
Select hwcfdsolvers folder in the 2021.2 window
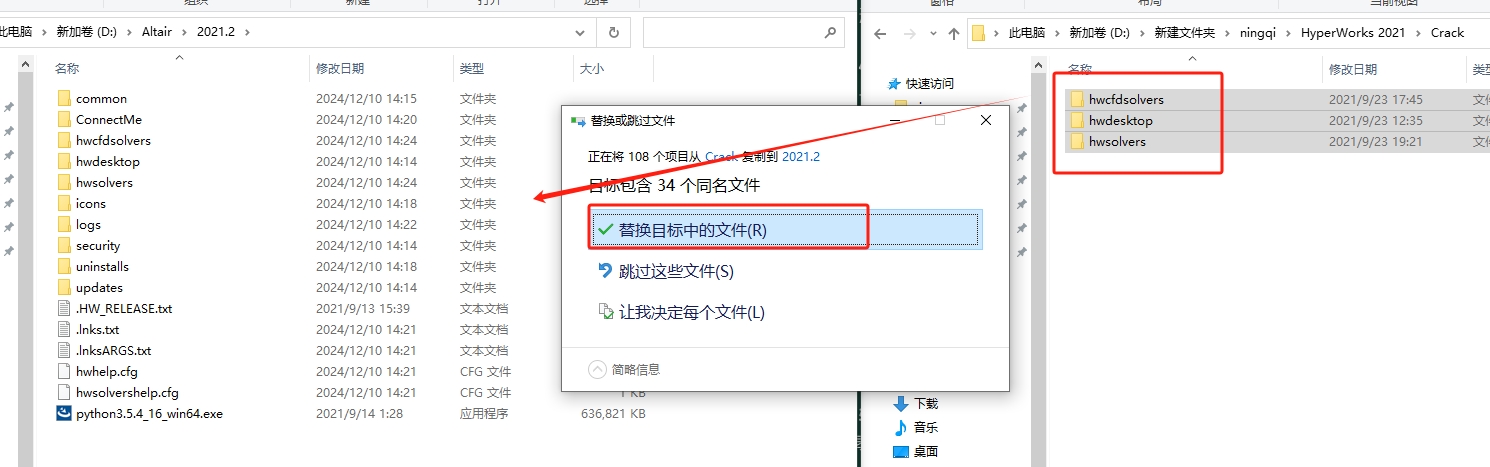(113, 140)
